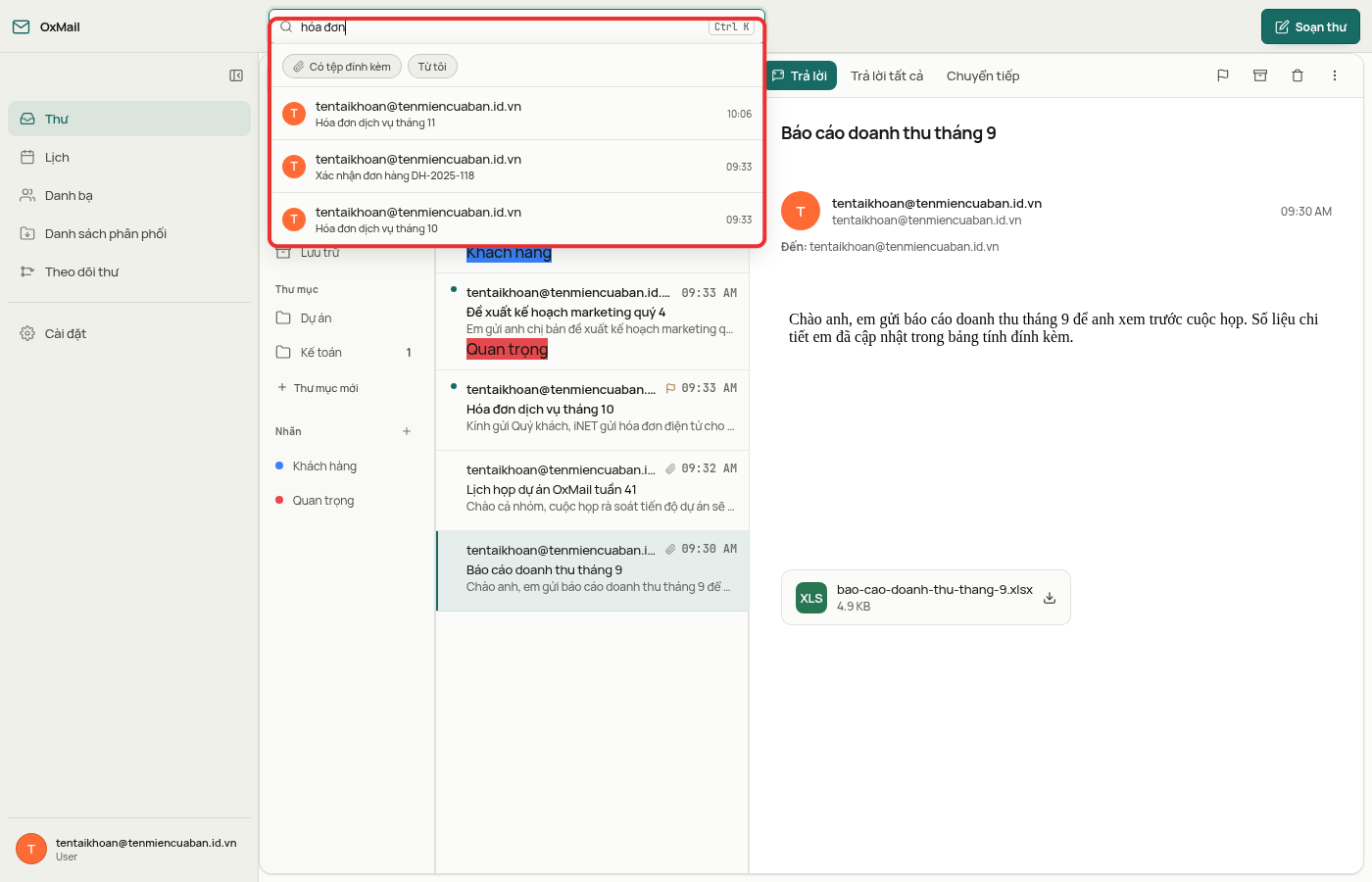Click Trả lời tất cả
Screen dimensions: 1372x882
click(887, 75)
